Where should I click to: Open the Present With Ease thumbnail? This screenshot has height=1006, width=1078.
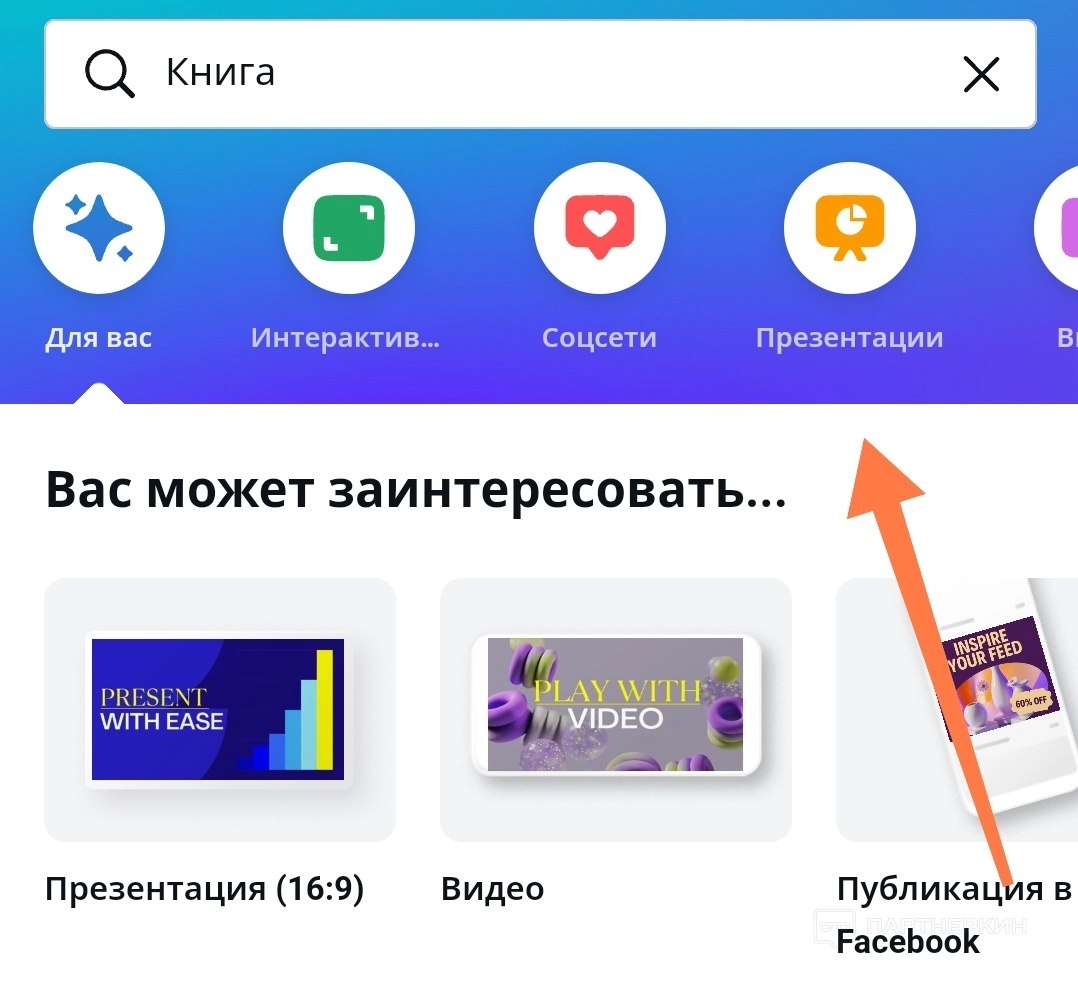click(220, 710)
